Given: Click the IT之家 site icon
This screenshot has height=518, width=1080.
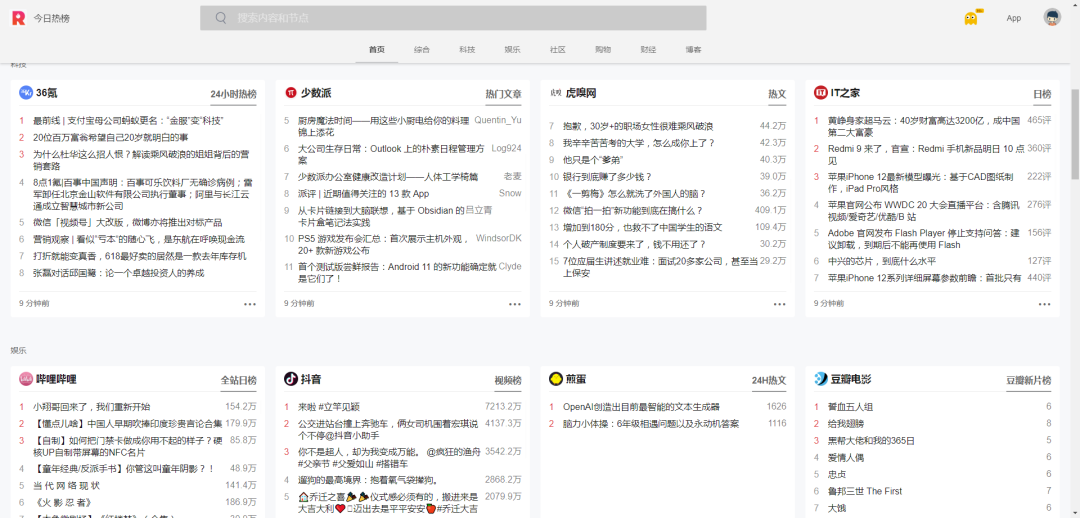Looking at the screenshot, I should tap(820, 93).
